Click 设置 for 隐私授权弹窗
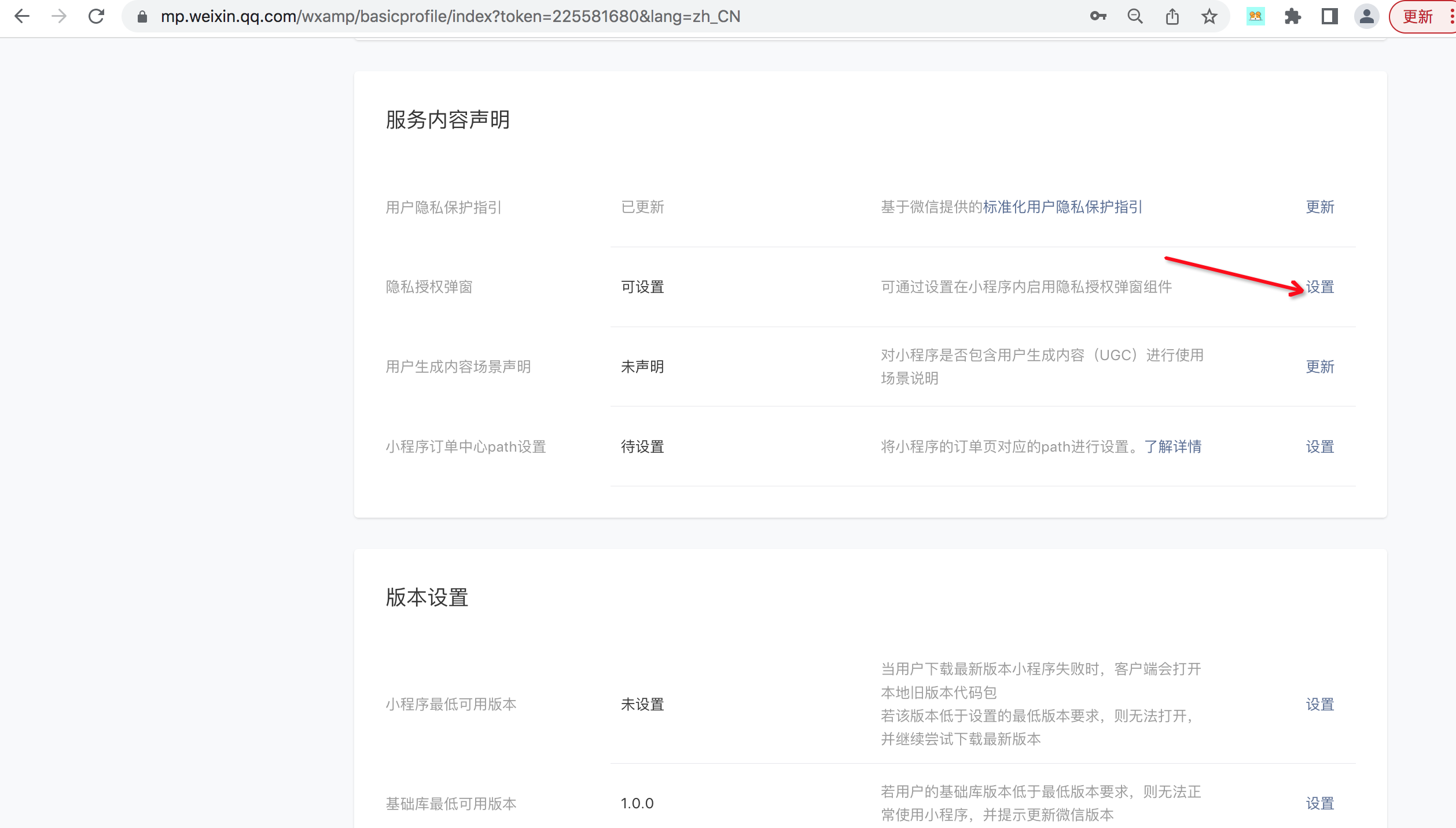 point(1319,287)
